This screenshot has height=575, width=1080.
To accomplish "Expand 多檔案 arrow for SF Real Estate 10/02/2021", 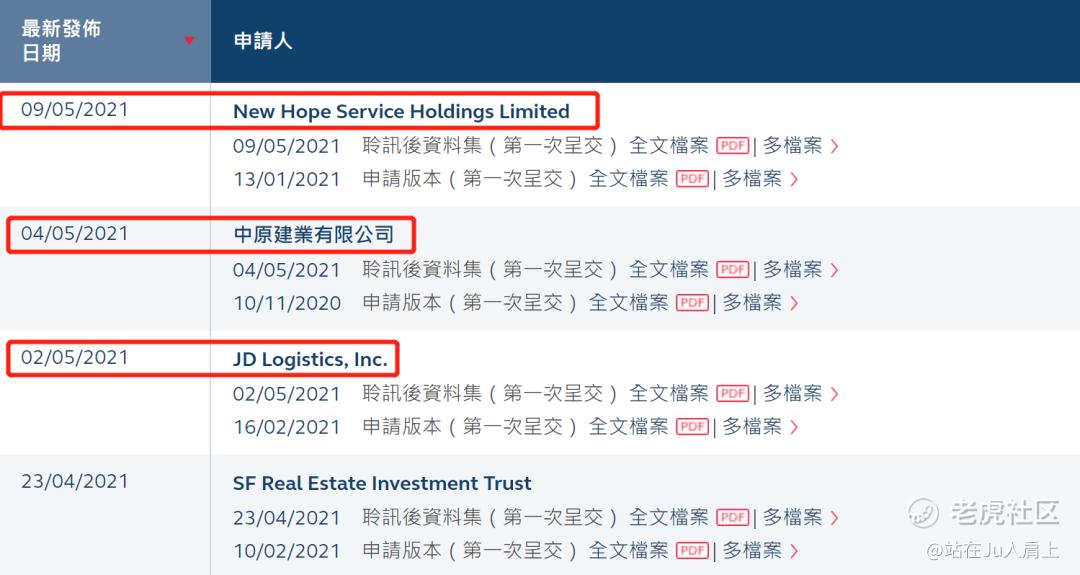I will 794,551.
